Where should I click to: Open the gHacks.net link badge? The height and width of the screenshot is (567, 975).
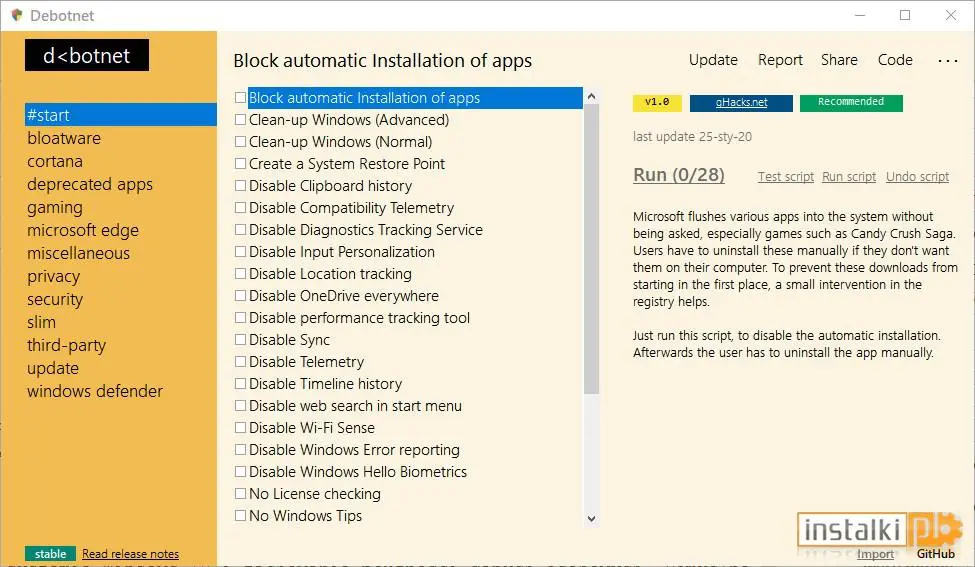tap(741, 103)
